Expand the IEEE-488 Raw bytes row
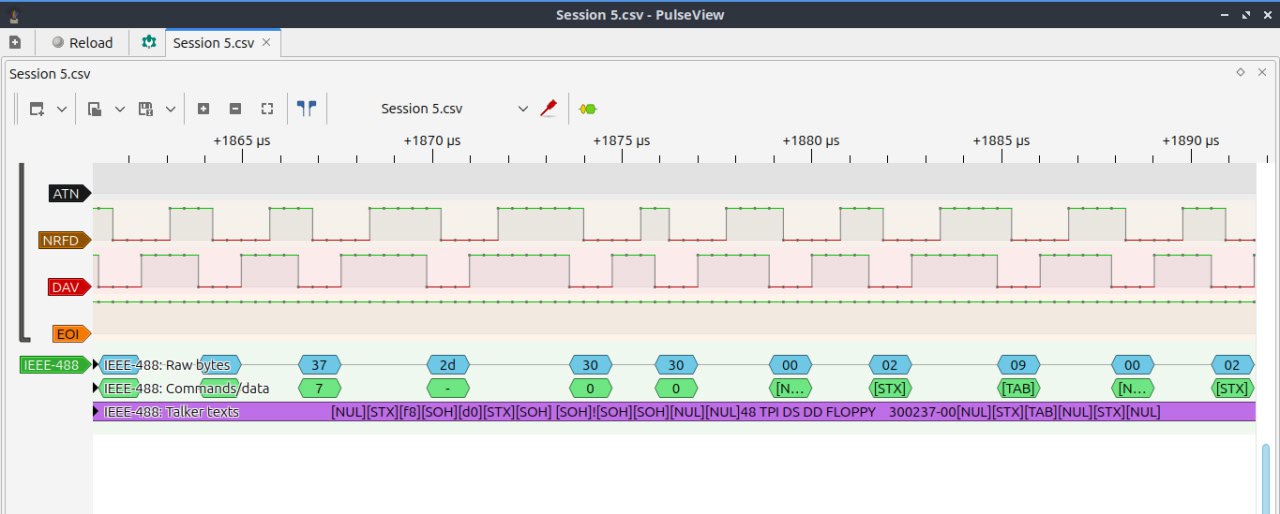Screen dimensions: 1280x514 98,365
